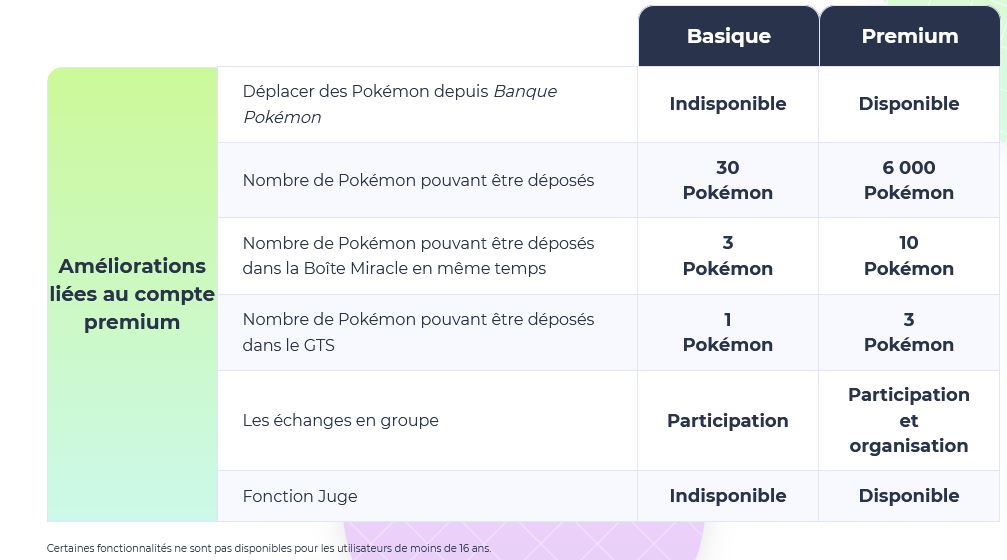Image resolution: width=1007 pixels, height=560 pixels.
Task: Select the Premium column header
Action: click(x=909, y=36)
